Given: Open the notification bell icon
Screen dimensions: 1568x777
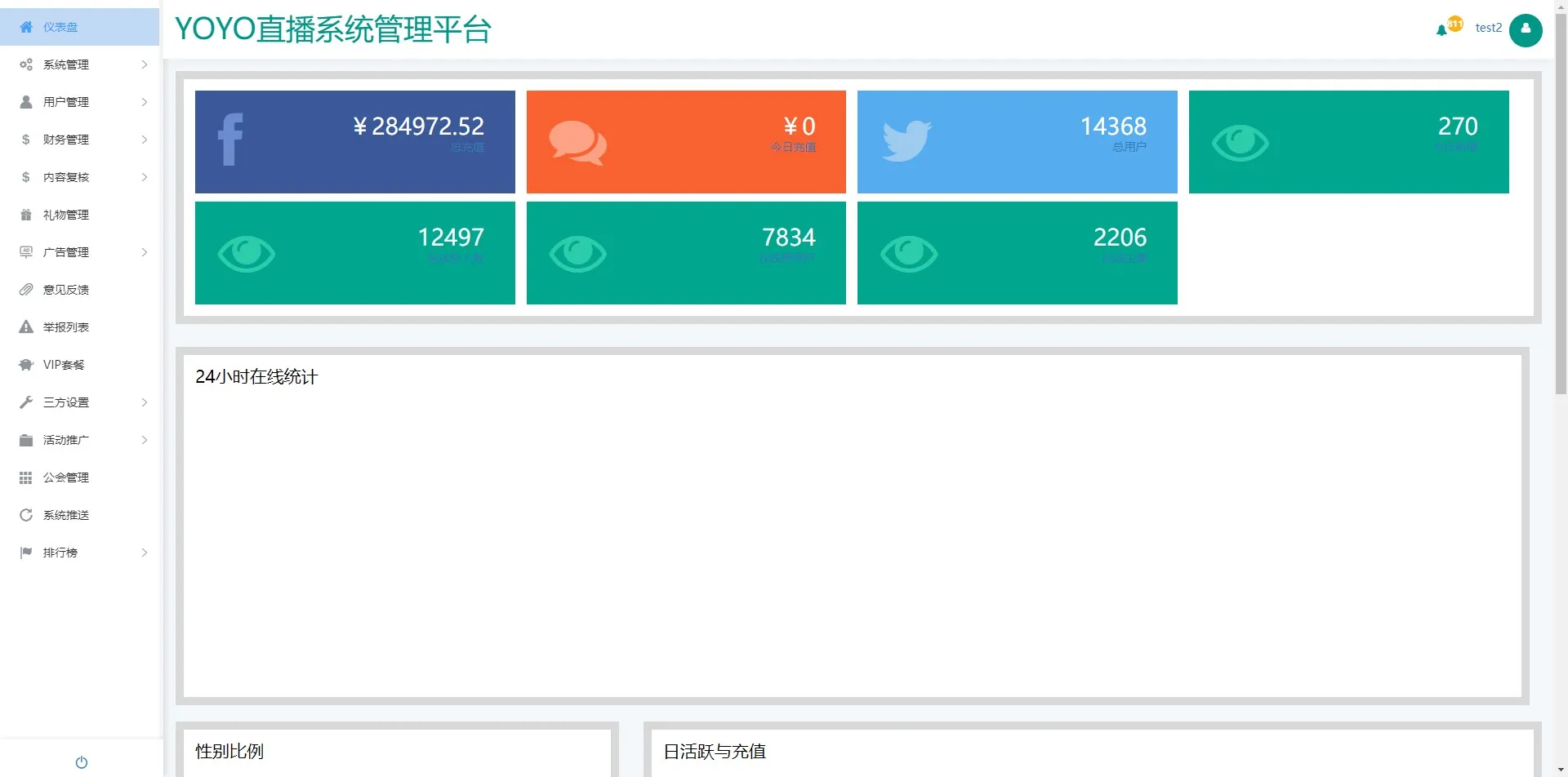Looking at the screenshot, I should pos(1441,30).
